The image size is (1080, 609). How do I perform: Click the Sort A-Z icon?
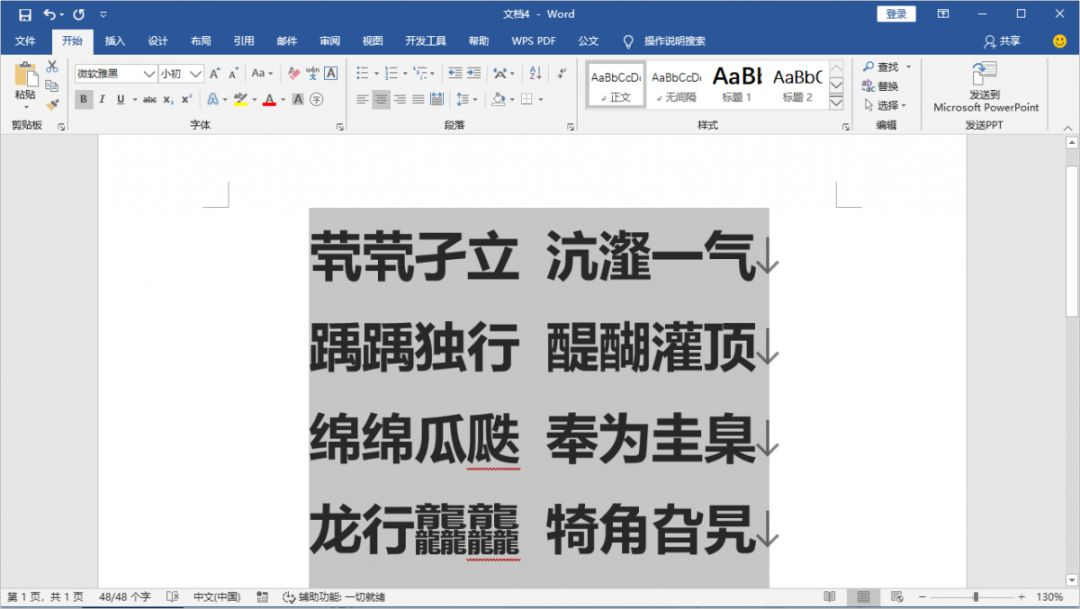click(535, 73)
